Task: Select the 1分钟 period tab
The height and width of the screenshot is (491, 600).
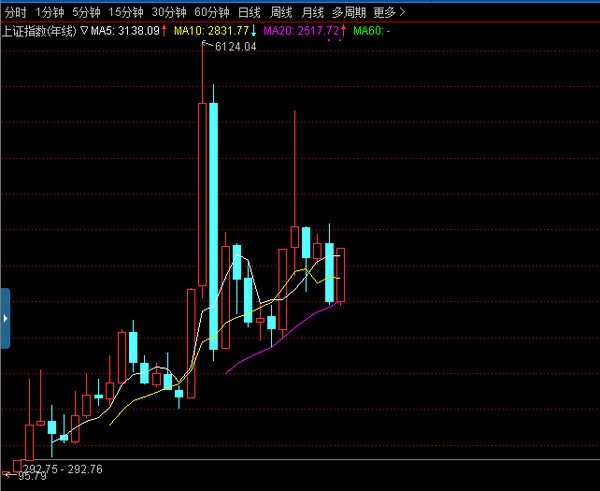Action: coord(50,13)
